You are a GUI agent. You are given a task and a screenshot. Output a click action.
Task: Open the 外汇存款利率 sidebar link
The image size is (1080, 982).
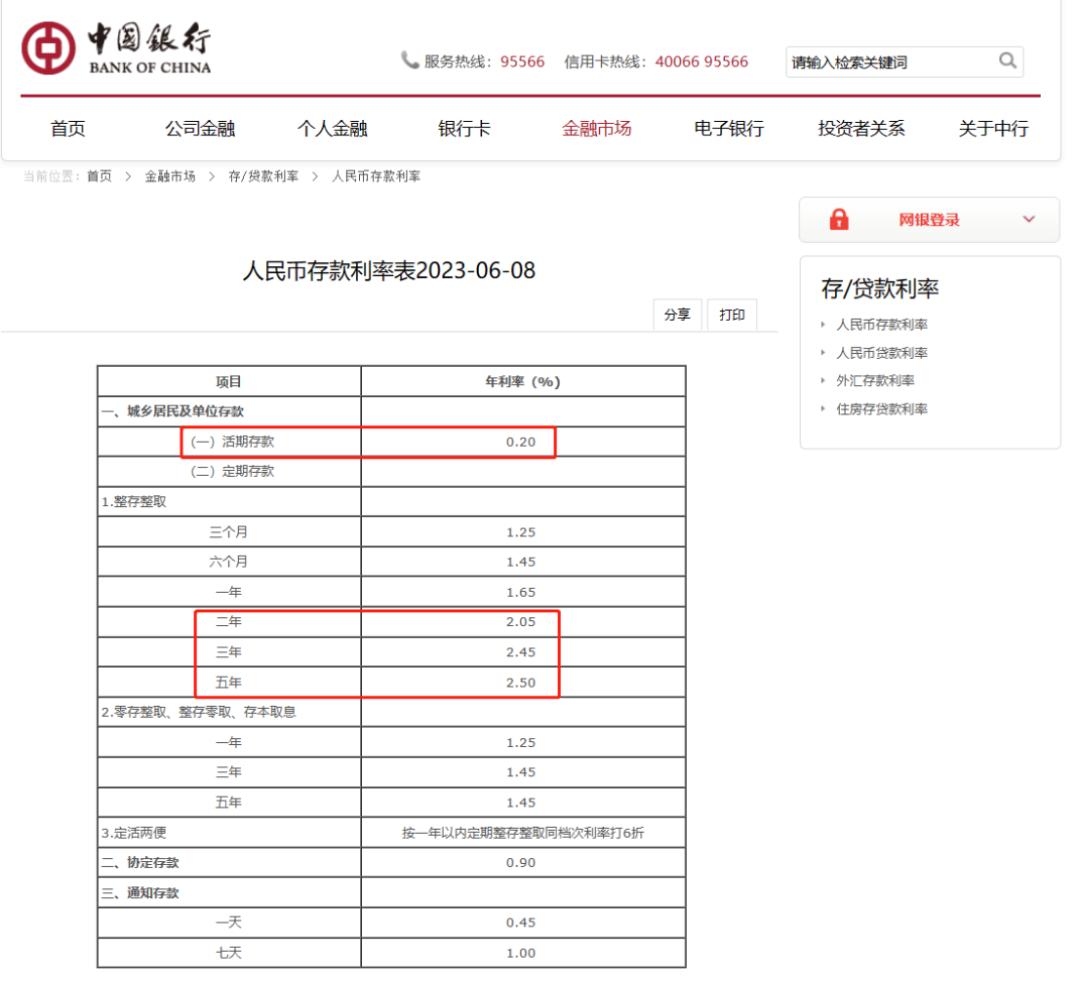[875, 380]
